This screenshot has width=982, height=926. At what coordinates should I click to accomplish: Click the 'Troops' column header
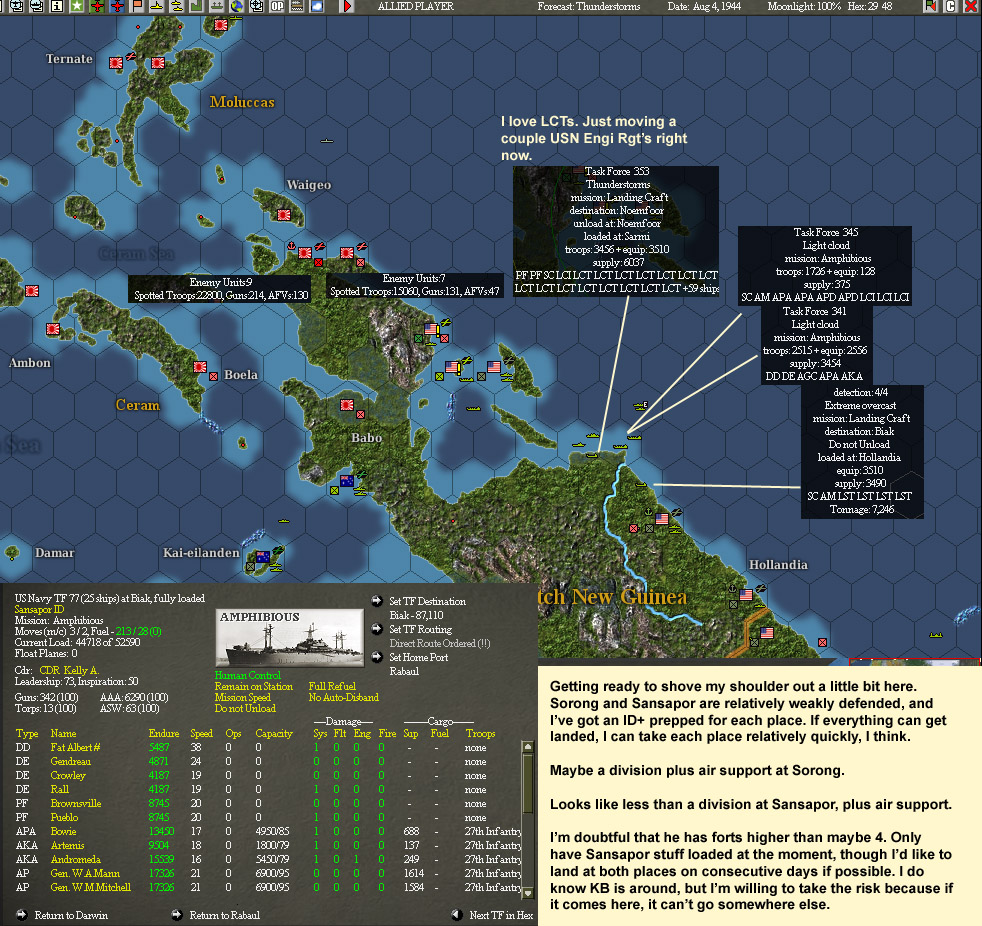(480, 733)
